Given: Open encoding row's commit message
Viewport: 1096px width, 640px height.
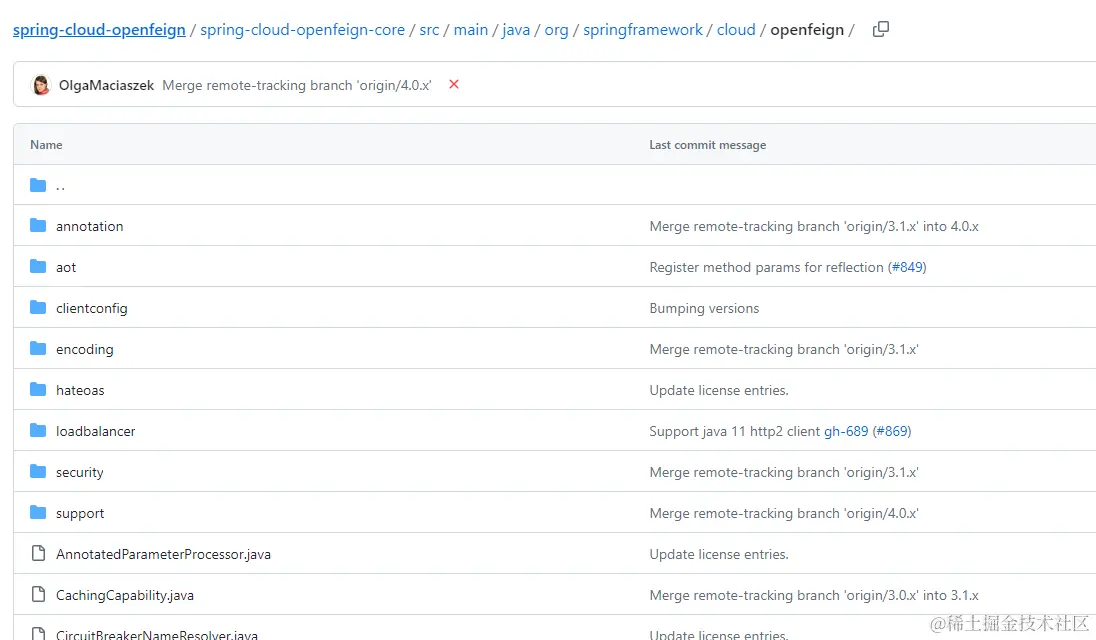Looking at the screenshot, I should click(784, 349).
